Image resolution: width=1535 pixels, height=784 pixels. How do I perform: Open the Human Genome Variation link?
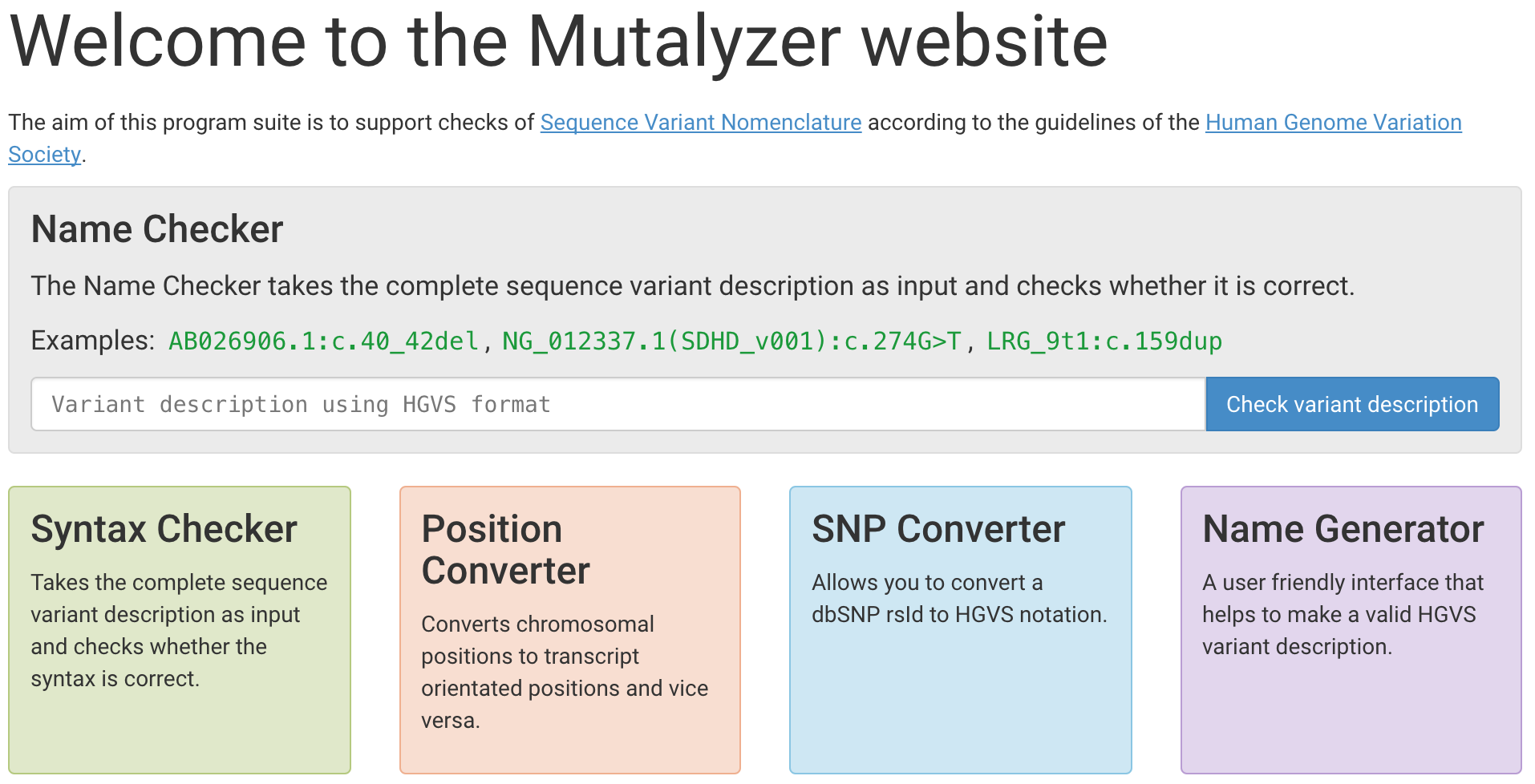tap(1333, 122)
